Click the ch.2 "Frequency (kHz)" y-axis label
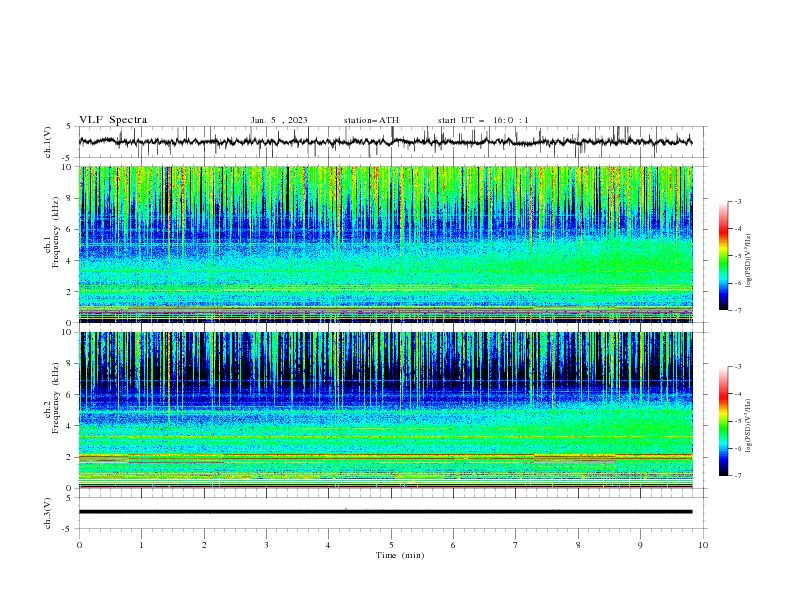This screenshot has height=612, width=792. pos(55,398)
